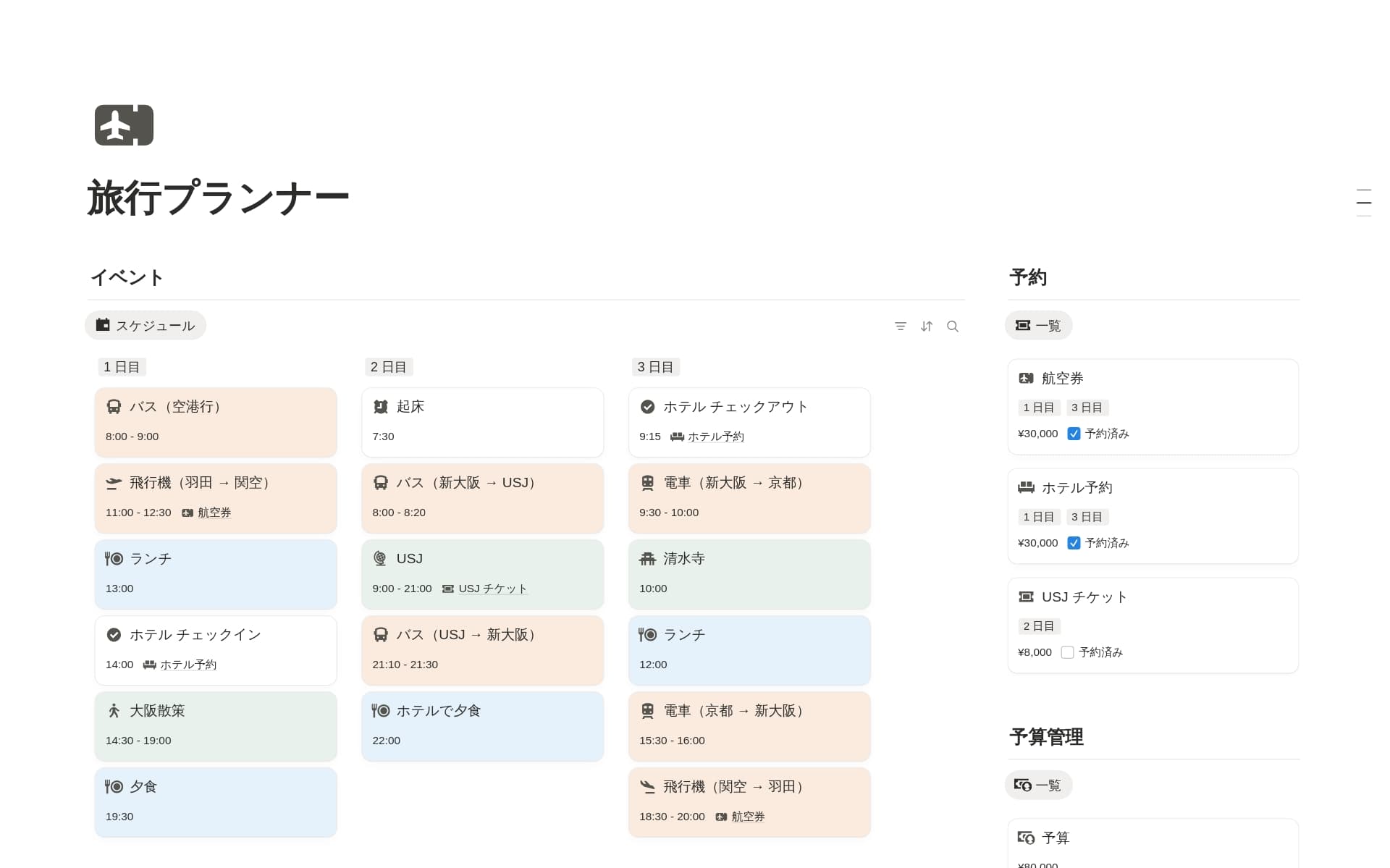Click the airplane ticket page icon
The width and height of the screenshot is (1390, 868).
[124, 125]
